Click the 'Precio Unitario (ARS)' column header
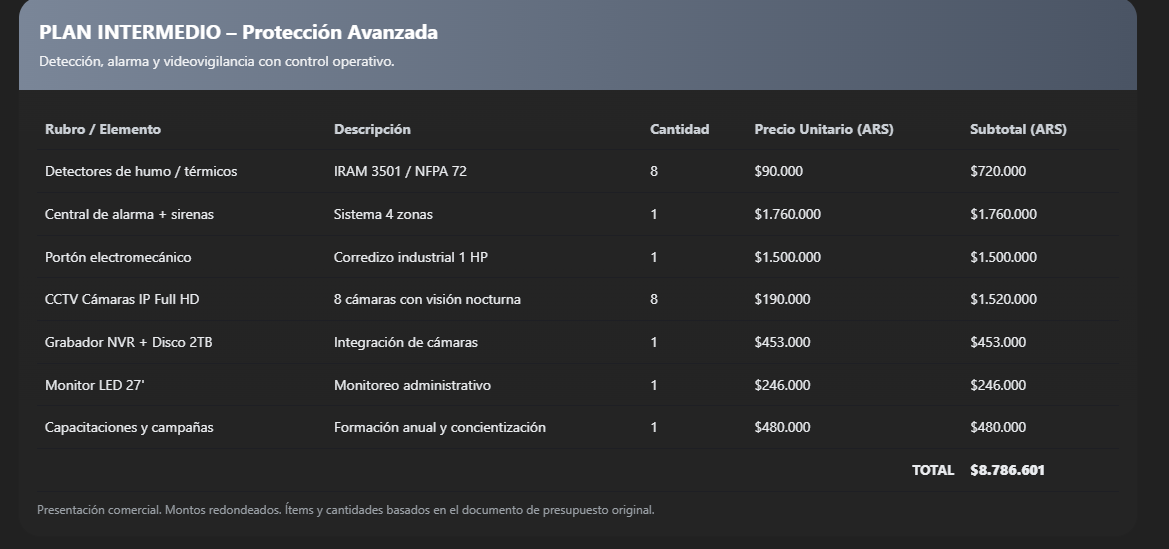The height and width of the screenshot is (549, 1169). 823,129
